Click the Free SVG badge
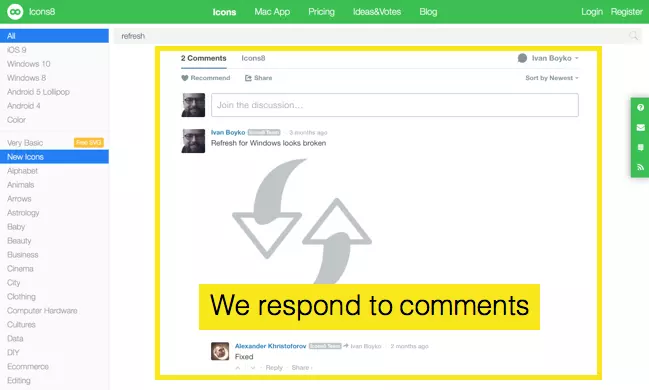Viewport: 649px width, 390px height. tap(89, 142)
